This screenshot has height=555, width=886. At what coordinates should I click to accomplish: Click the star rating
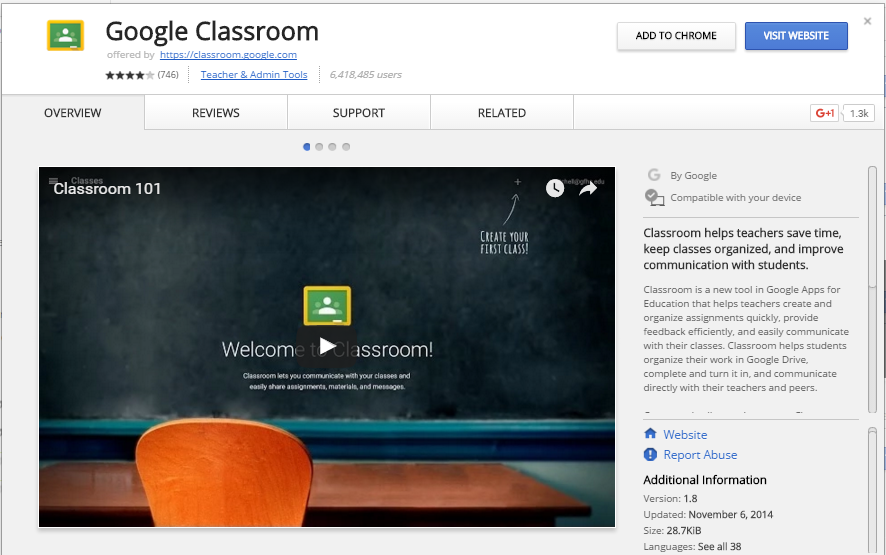129,75
